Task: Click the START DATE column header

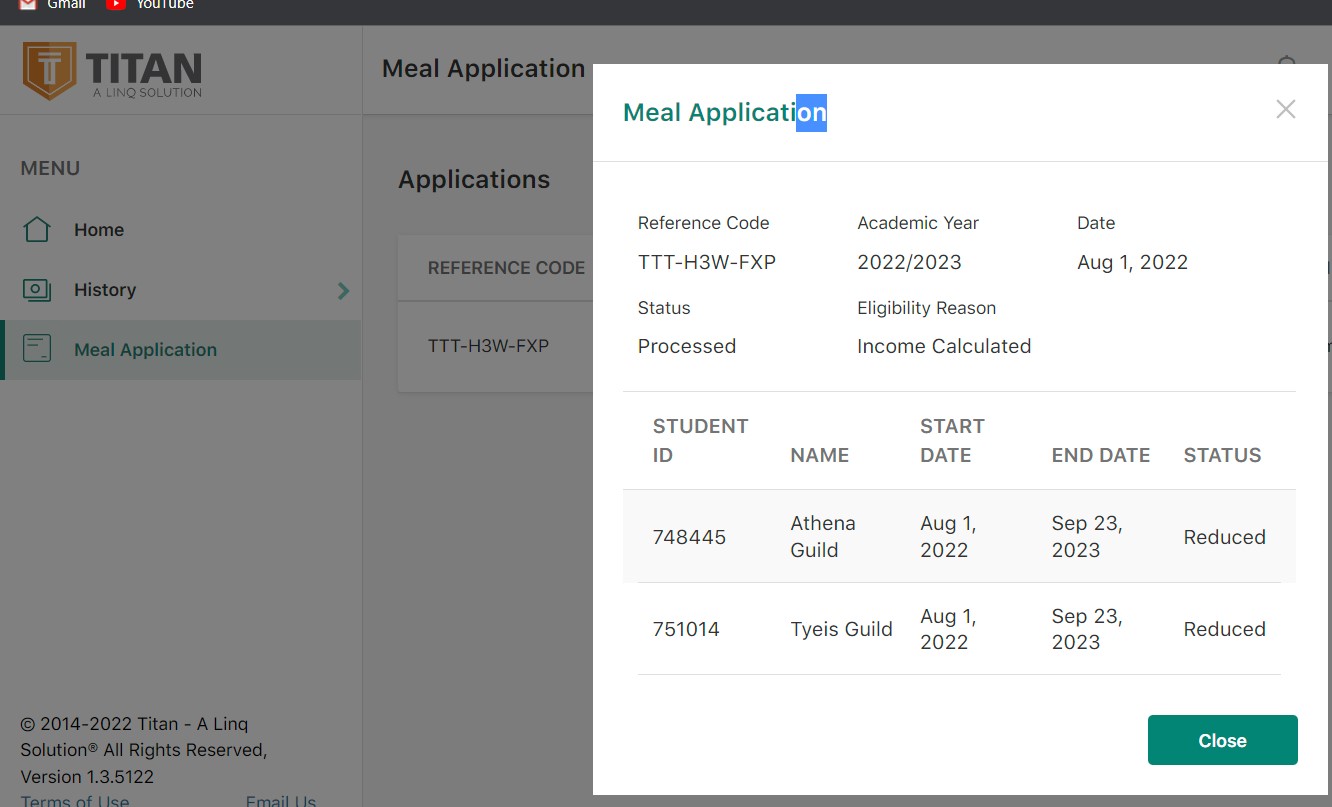Action: click(x=952, y=441)
